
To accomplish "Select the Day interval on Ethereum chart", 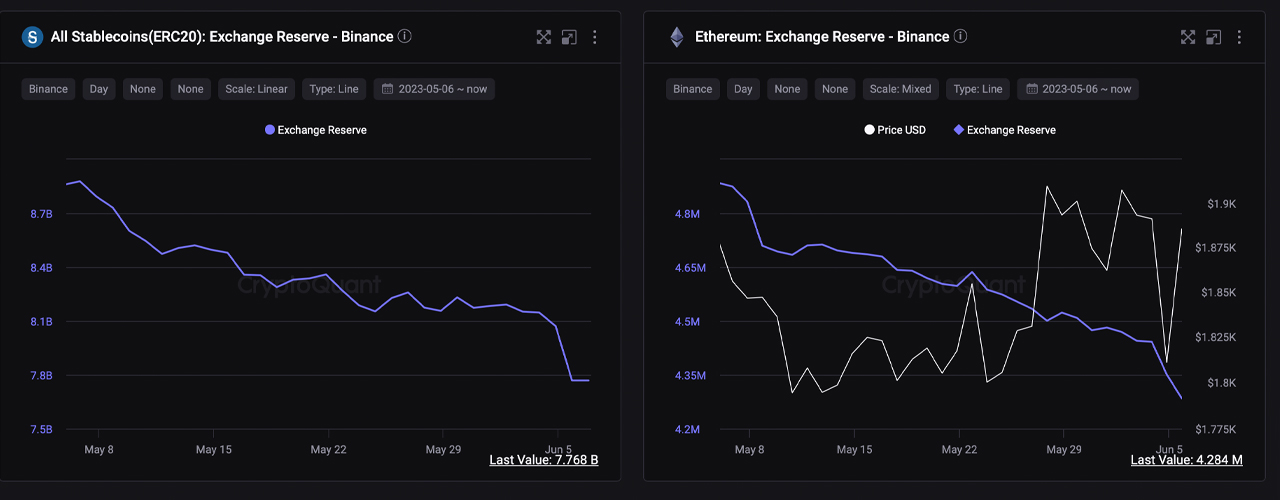I will click(x=743, y=89).
